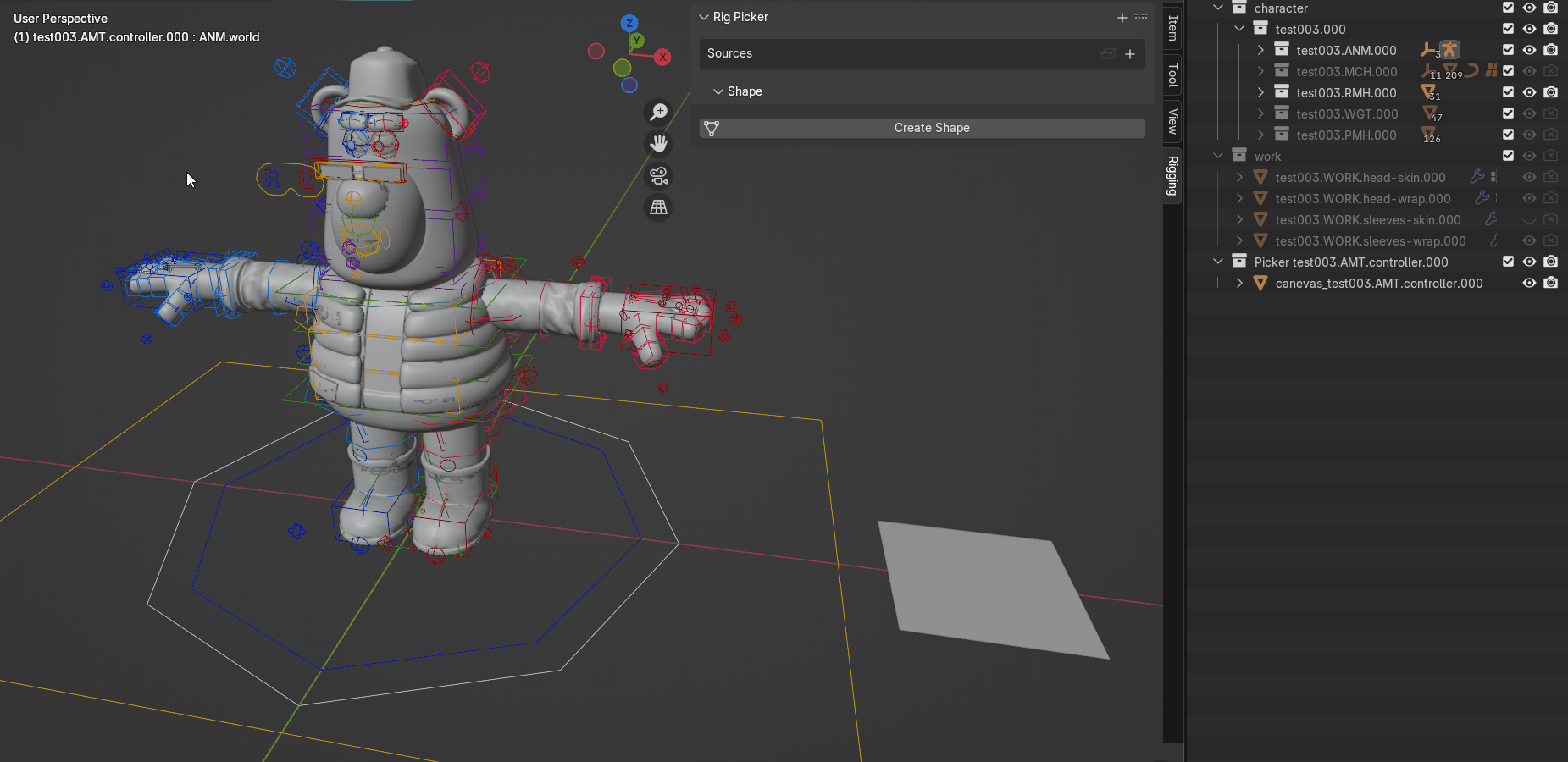The width and height of the screenshot is (1568, 762).
Task: Click the plus icon in Sources row
Action: [1130, 54]
